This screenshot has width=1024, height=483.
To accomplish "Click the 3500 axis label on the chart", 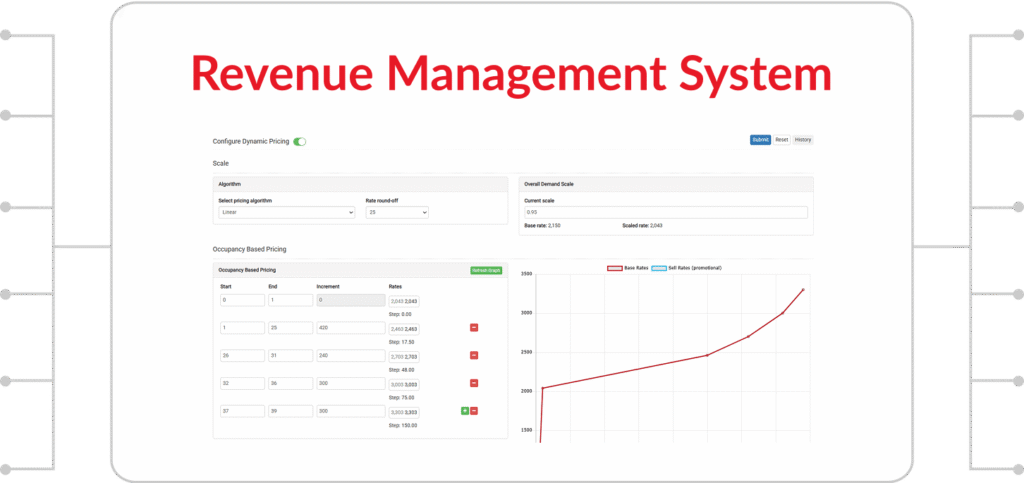I will pyautogui.click(x=527, y=274).
